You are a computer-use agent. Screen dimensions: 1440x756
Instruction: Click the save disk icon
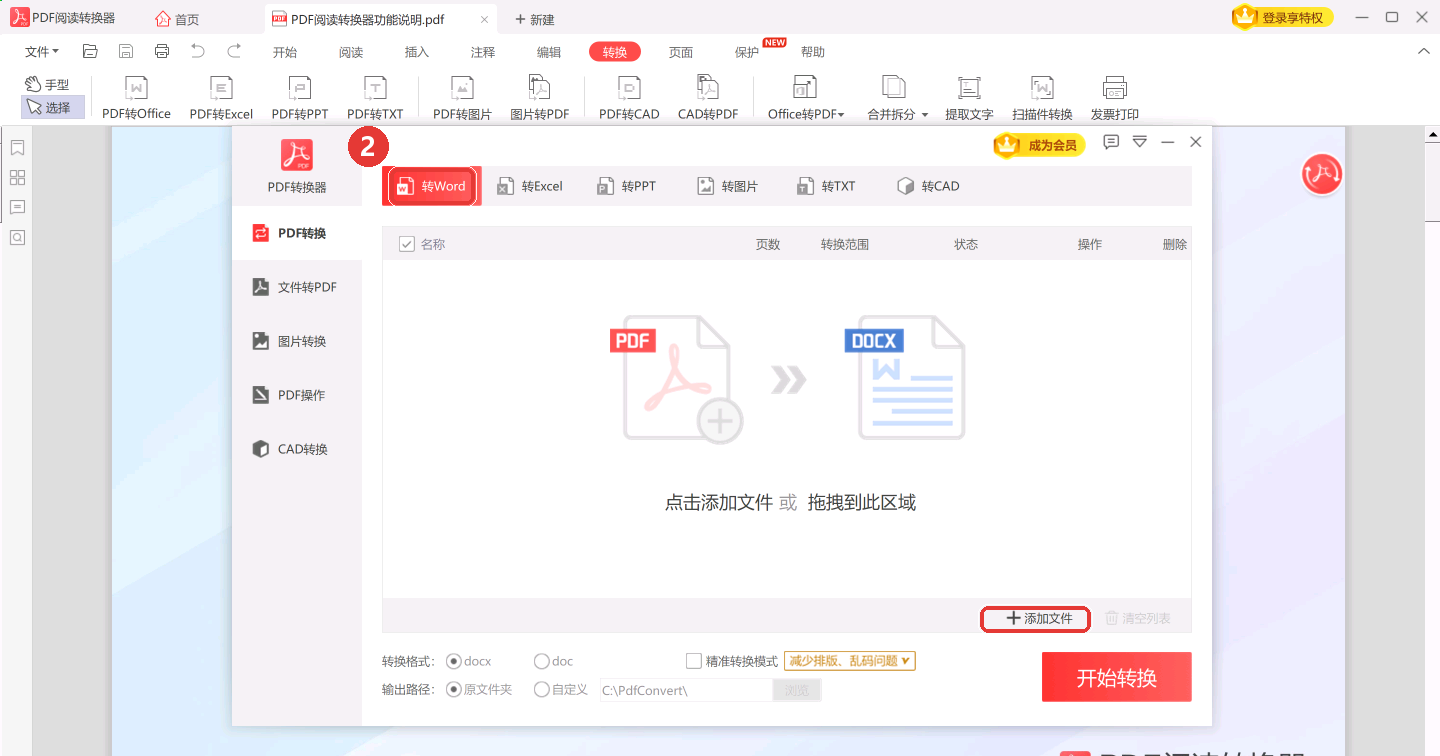(126, 51)
